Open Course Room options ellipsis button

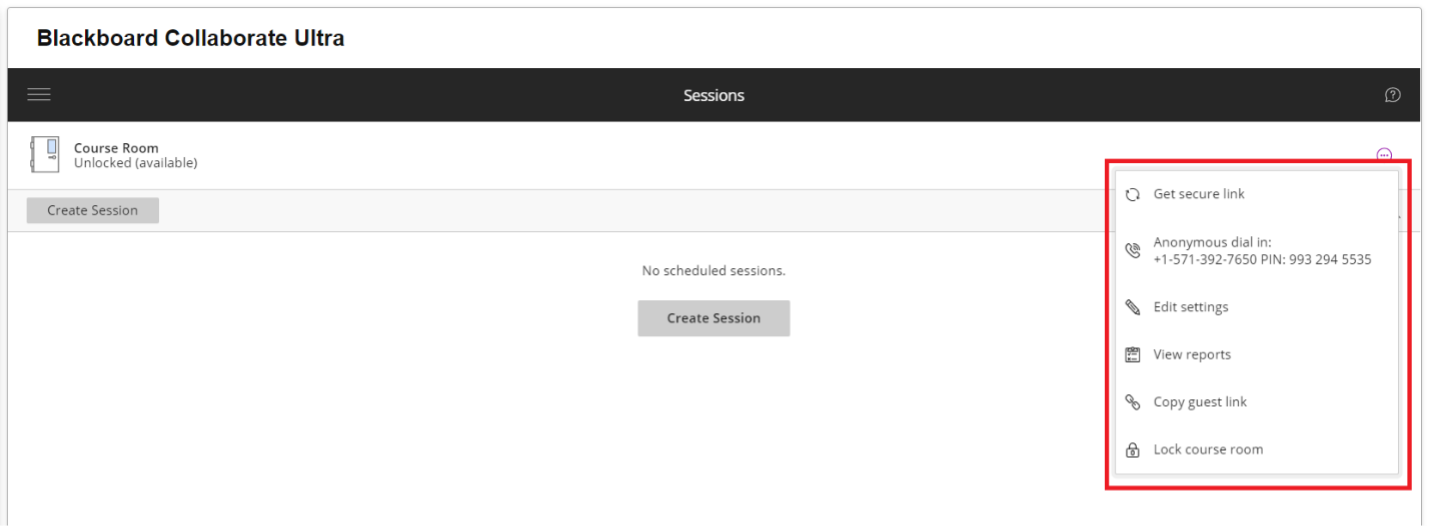[x=1384, y=155]
